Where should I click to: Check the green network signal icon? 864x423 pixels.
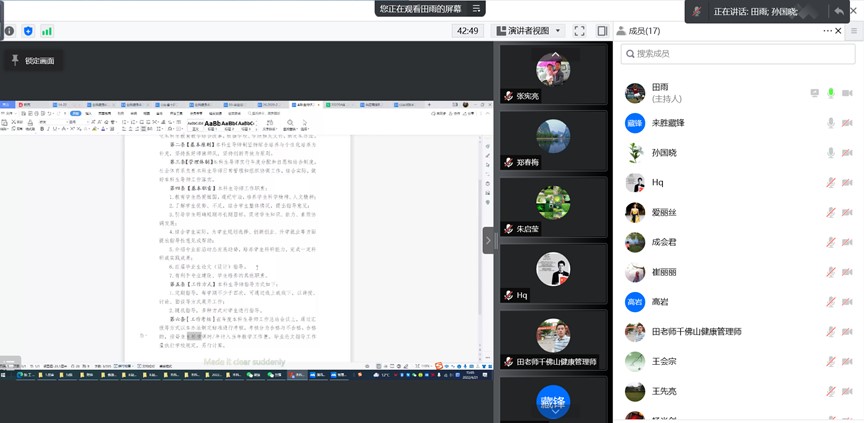point(46,31)
